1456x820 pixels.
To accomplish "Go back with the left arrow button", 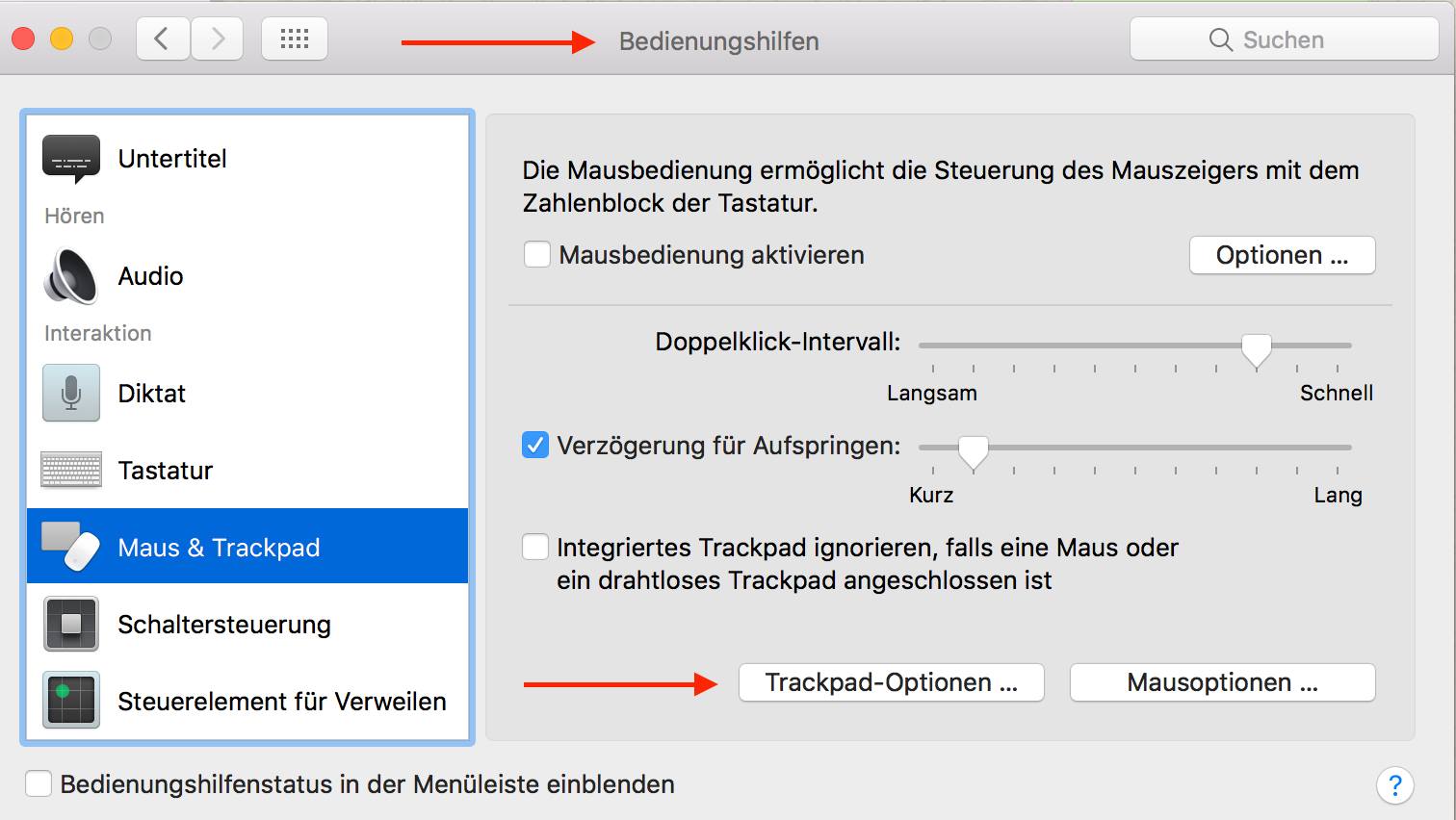I will pyautogui.click(x=163, y=39).
